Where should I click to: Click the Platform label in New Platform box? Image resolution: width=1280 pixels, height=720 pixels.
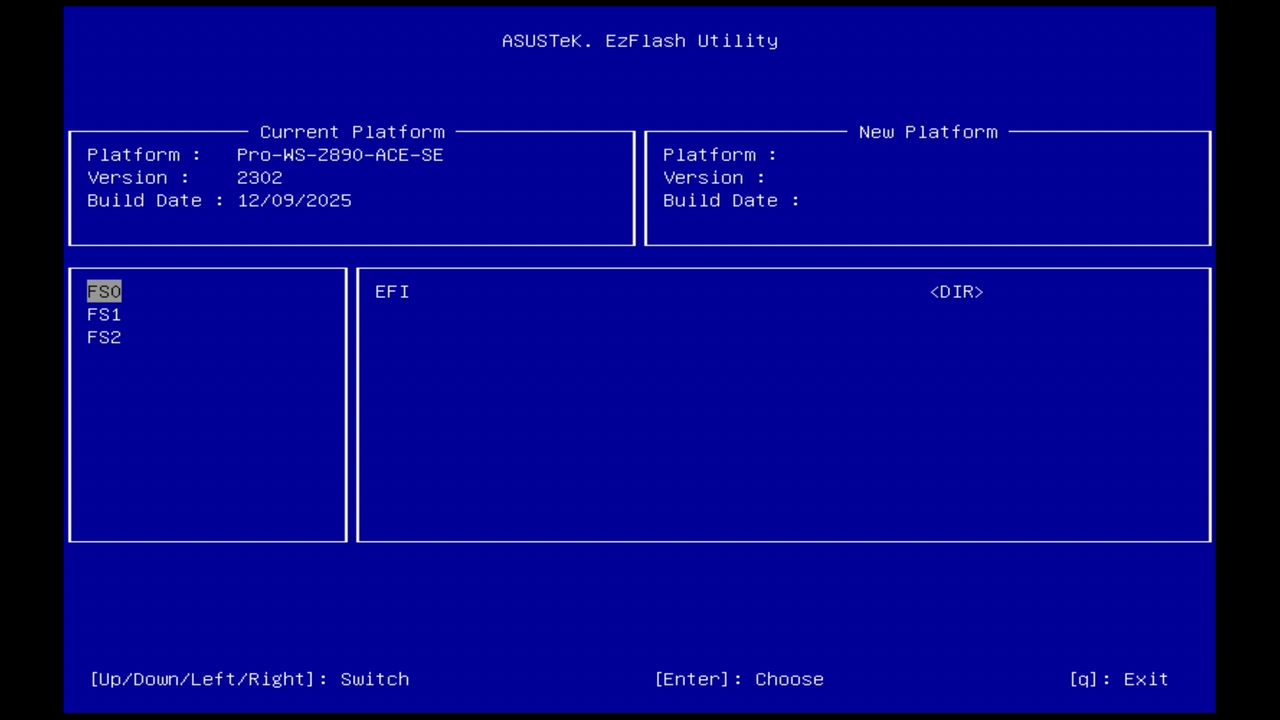709,154
